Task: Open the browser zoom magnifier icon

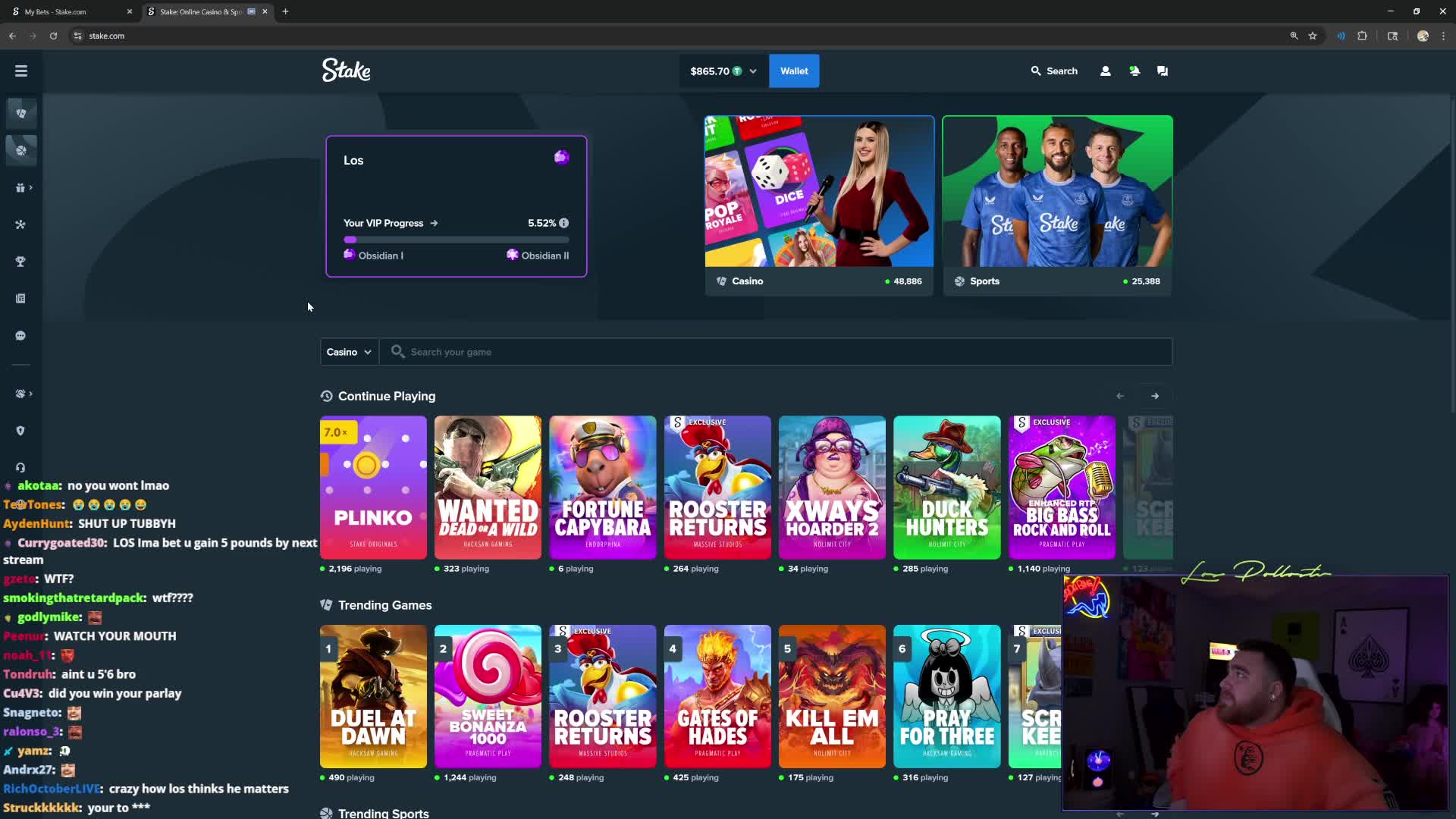Action: click(1294, 36)
